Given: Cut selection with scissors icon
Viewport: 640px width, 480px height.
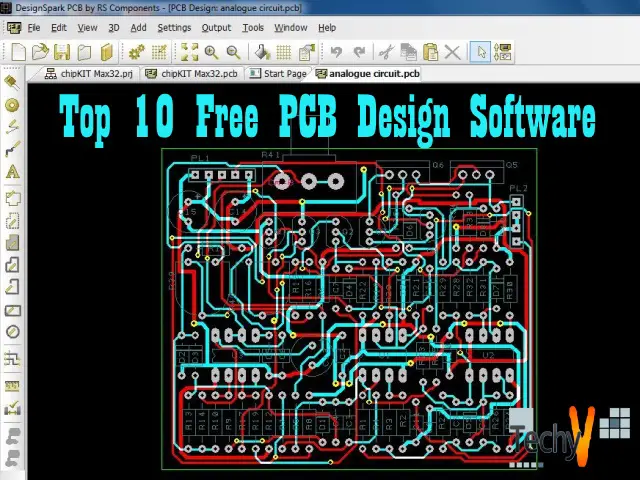Looking at the screenshot, I should coord(386,52).
